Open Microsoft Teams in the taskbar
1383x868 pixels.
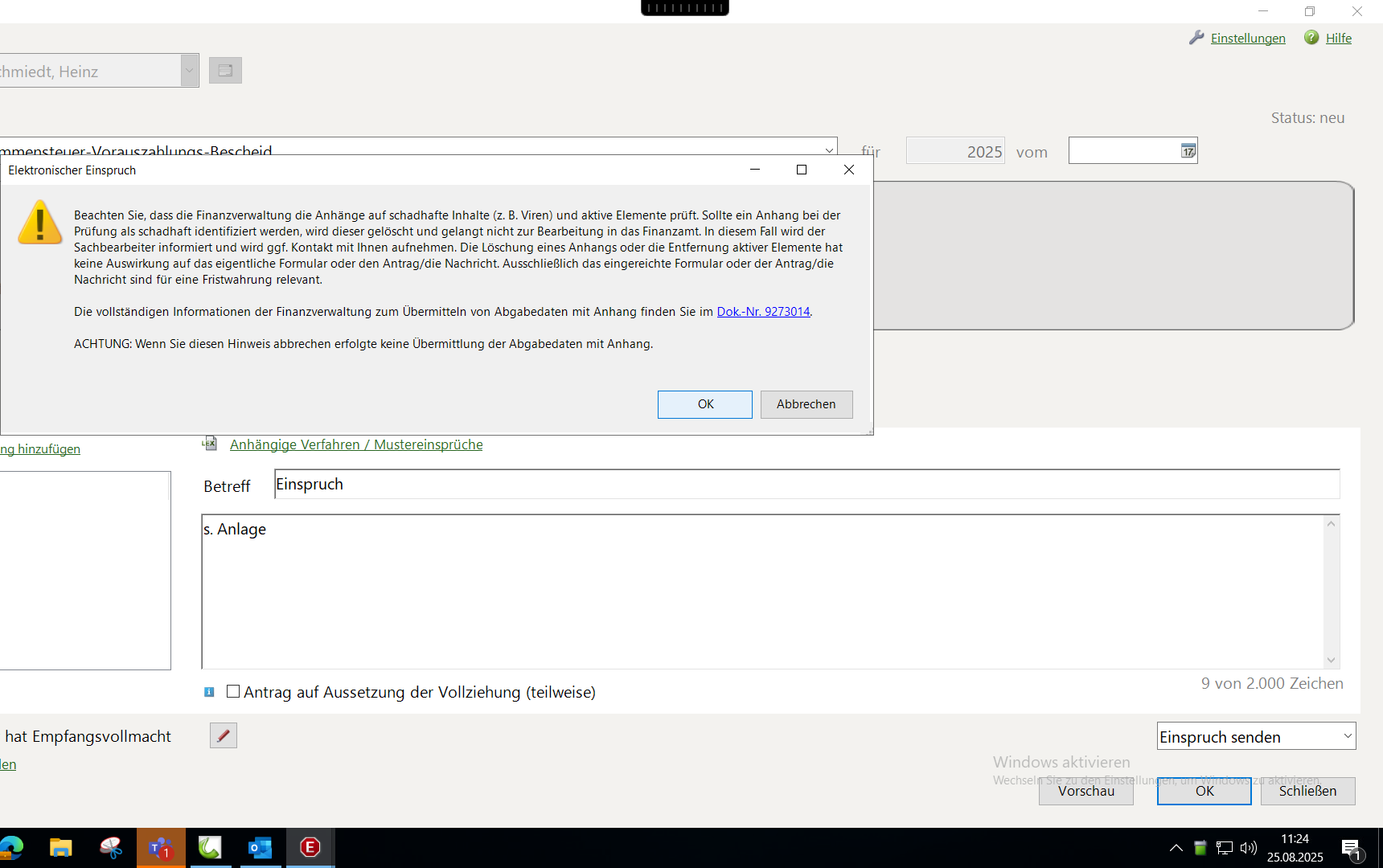(x=161, y=848)
